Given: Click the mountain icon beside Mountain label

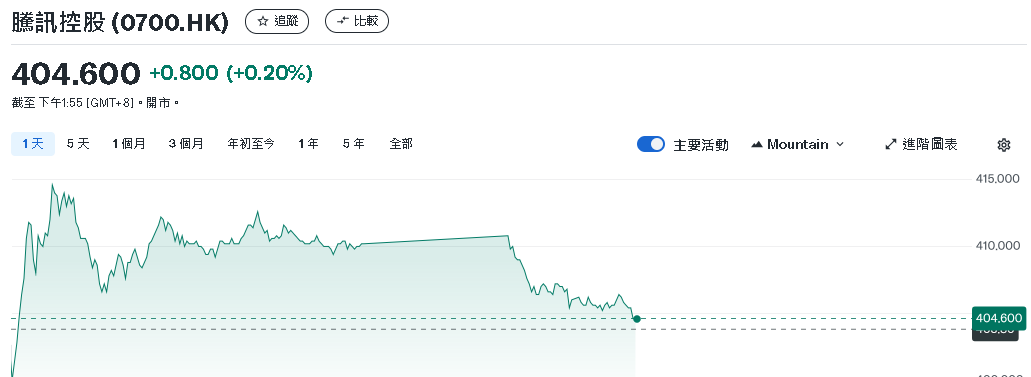Looking at the screenshot, I should (757, 144).
